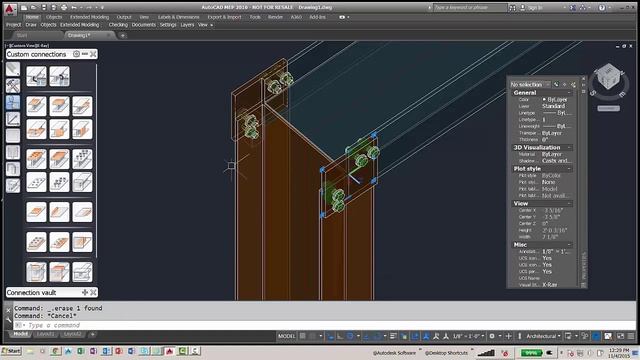Click the Plot printer icon in quick access toolbar
This screenshot has height=360, width=640.
[x=64, y=7]
